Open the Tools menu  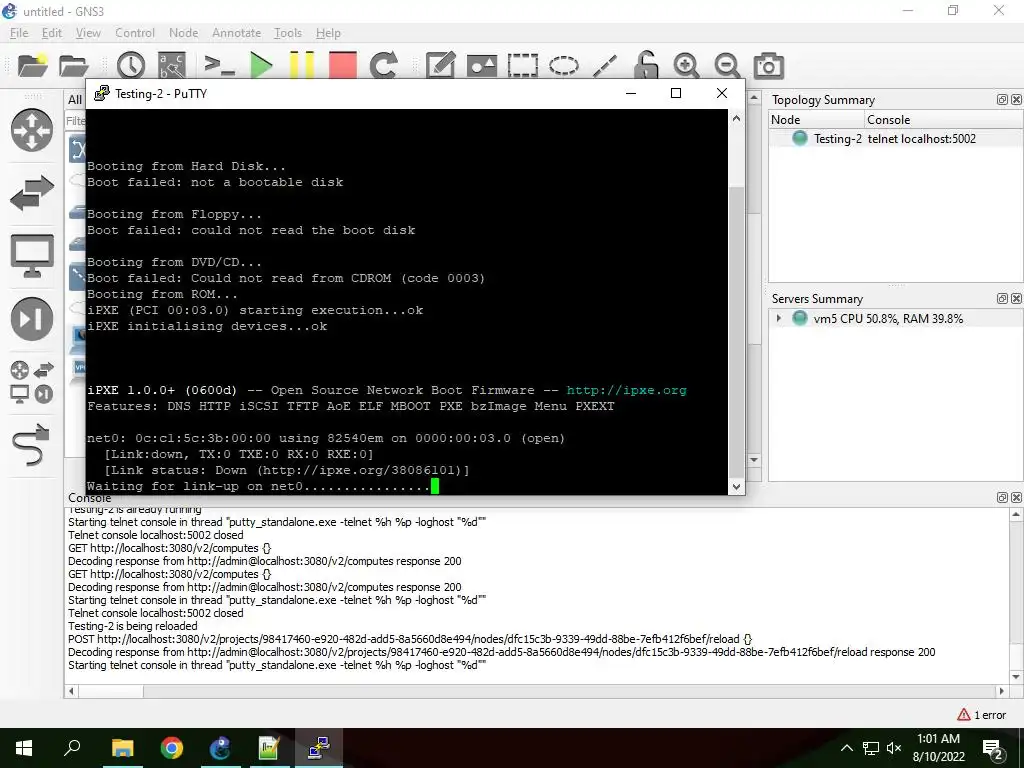point(287,33)
